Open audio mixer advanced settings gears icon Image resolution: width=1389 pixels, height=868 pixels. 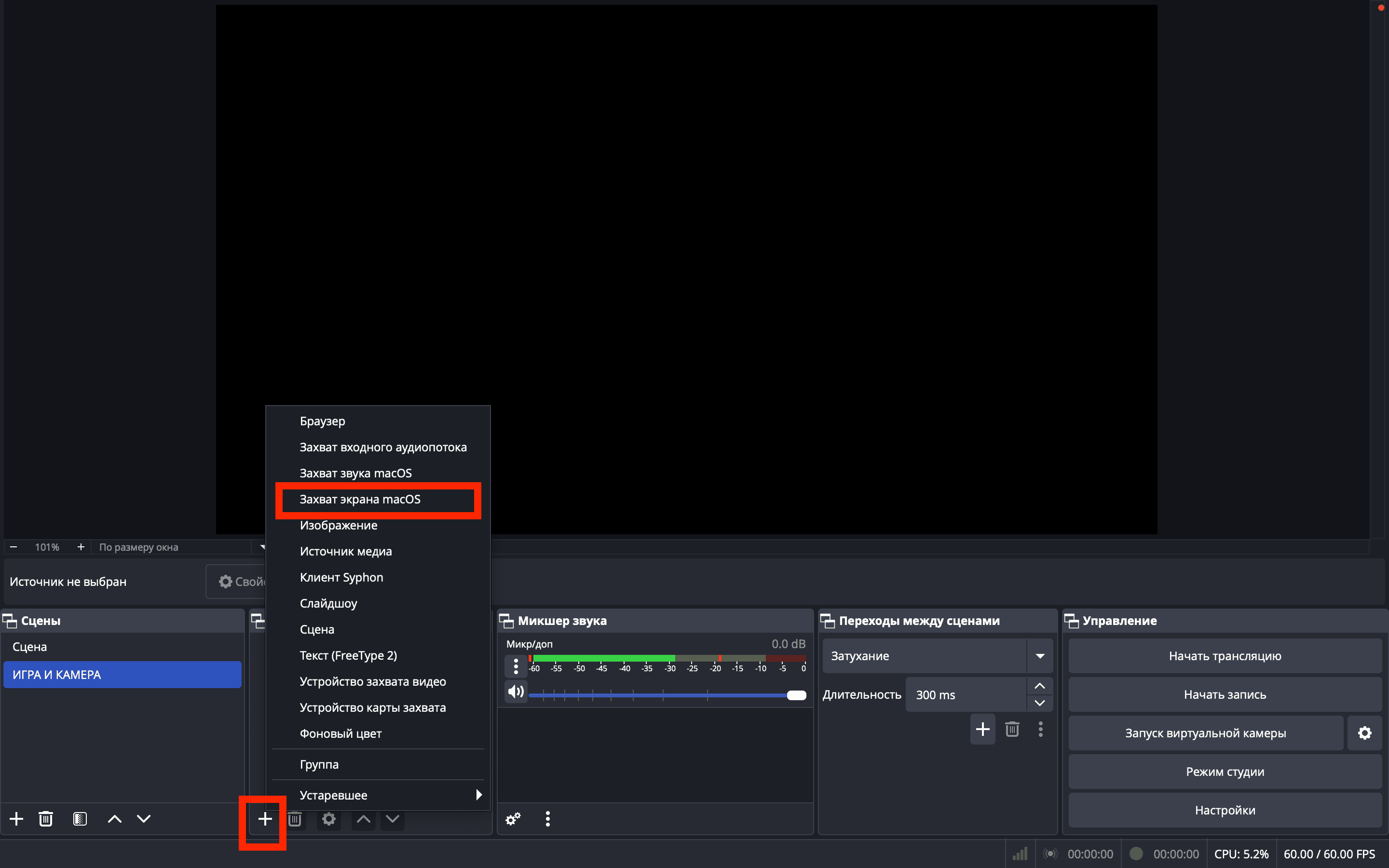[x=513, y=819]
